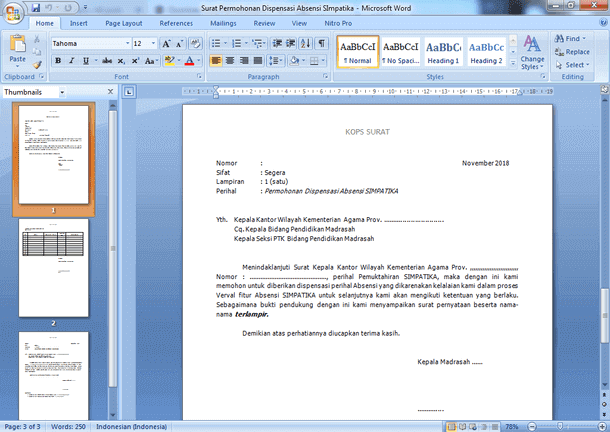Click the Bullets list icon
Image resolution: width=610 pixels, height=432 pixels.
coord(217,44)
